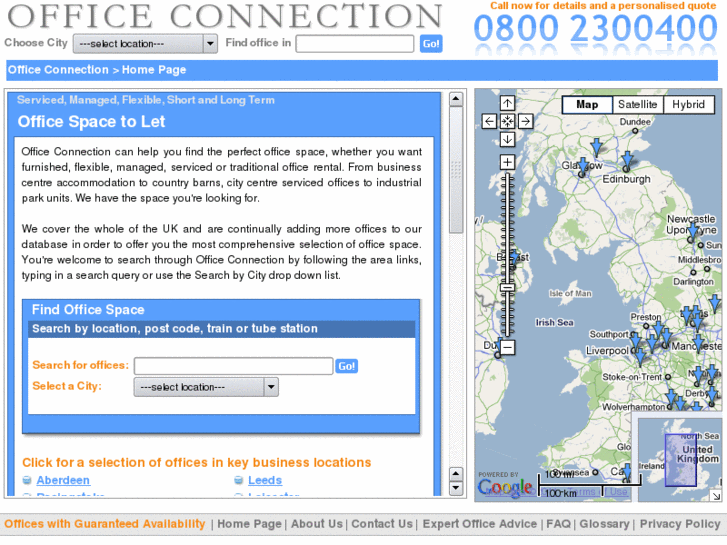This screenshot has width=727, height=545.
Task: Click the Cardiff area map marker
Action: (627, 472)
